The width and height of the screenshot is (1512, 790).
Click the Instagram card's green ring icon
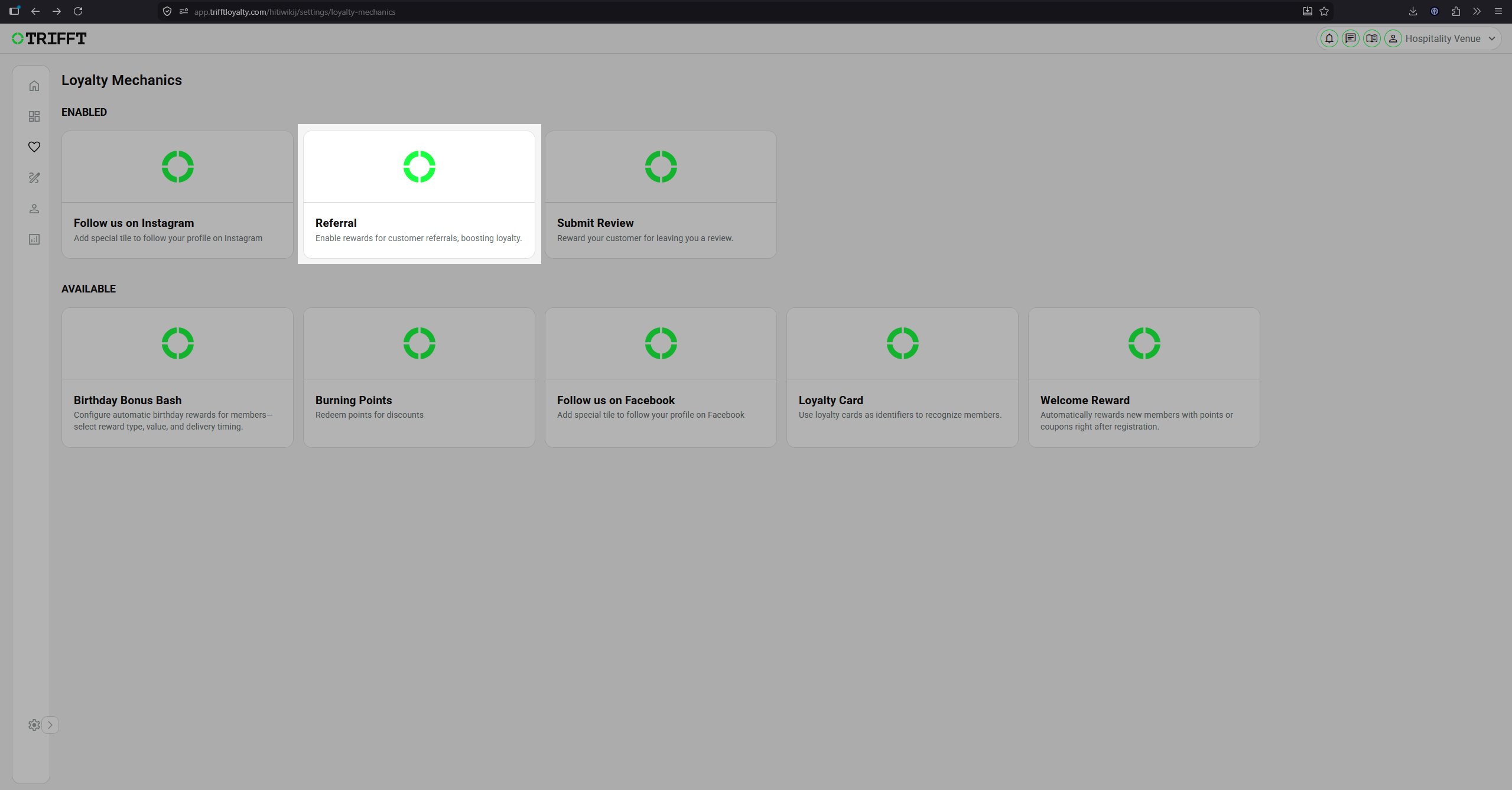178,167
